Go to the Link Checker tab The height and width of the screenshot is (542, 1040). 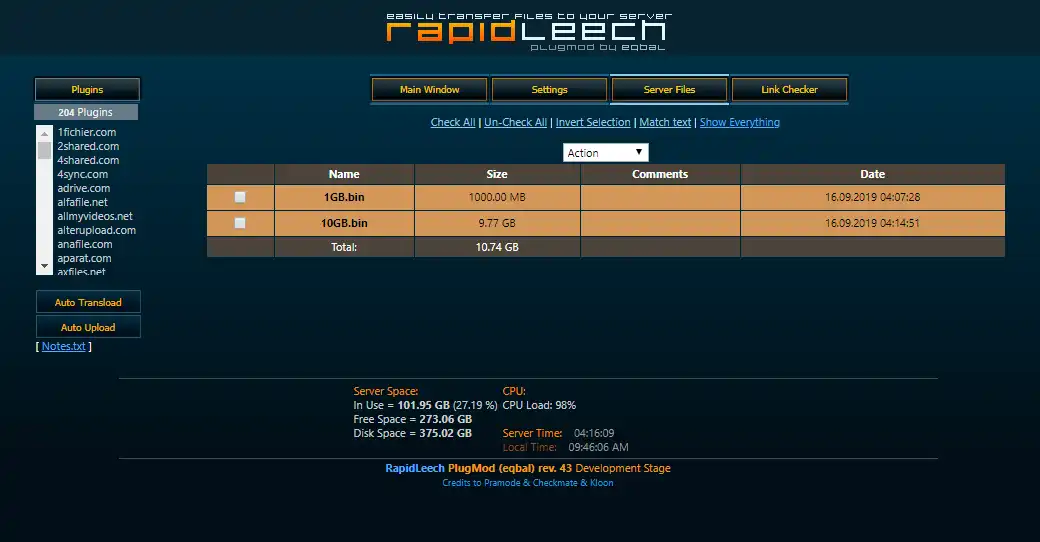(789, 90)
